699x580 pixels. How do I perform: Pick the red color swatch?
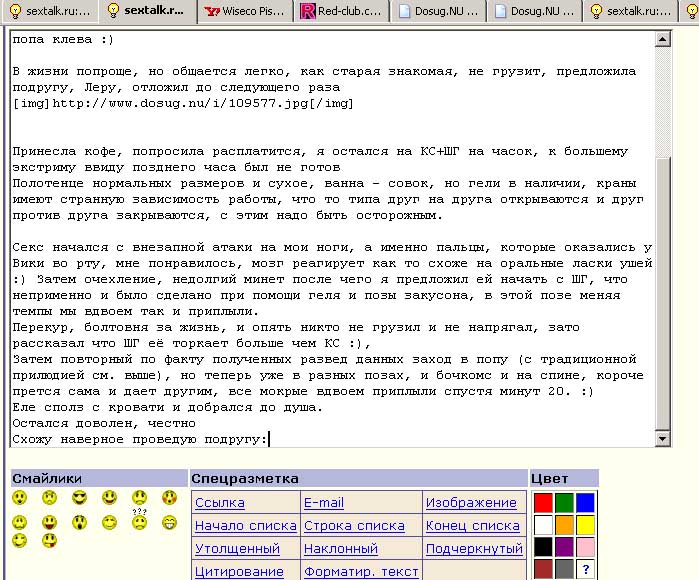(x=542, y=503)
